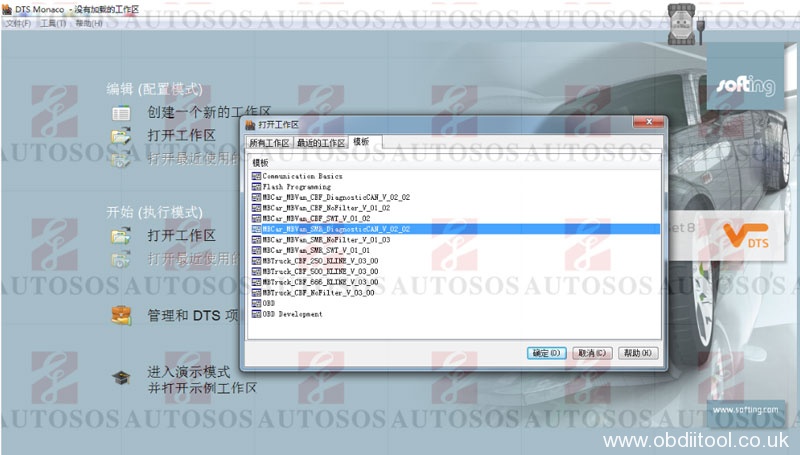Switch to the 最近的工作区 tab

click(321, 143)
